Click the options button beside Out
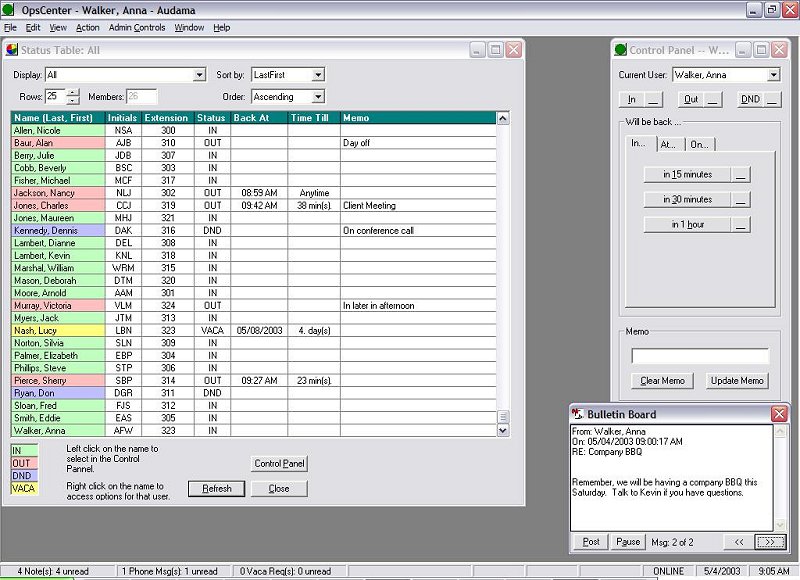 [713, 99]
